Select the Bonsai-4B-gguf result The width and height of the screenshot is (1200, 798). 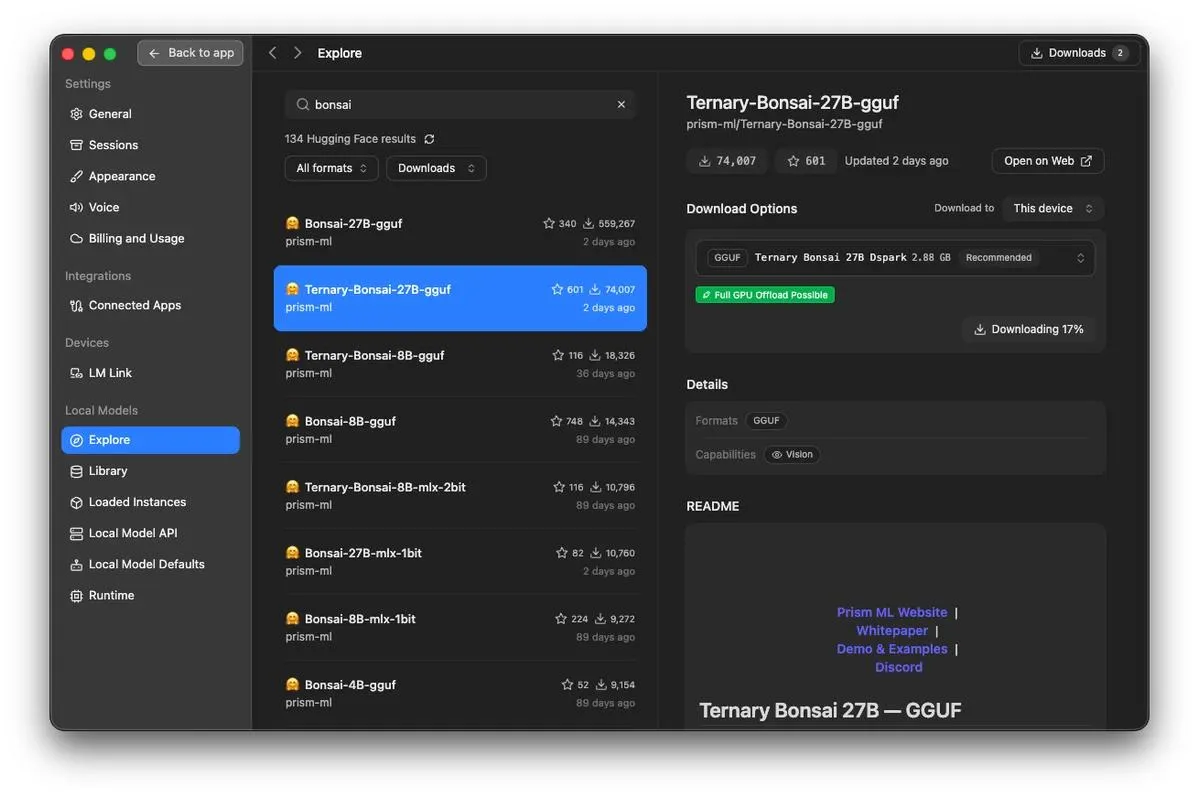460,694
